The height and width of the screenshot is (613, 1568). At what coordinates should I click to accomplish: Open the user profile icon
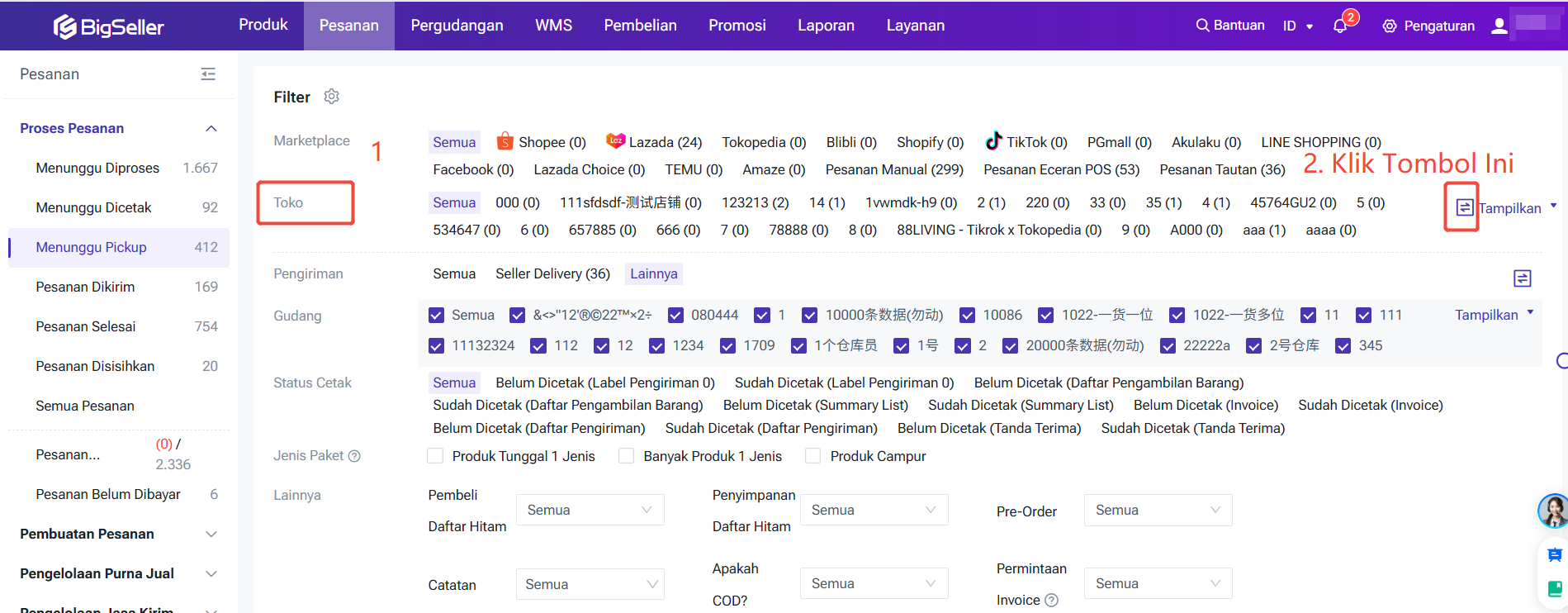[x=1499, y=26]
